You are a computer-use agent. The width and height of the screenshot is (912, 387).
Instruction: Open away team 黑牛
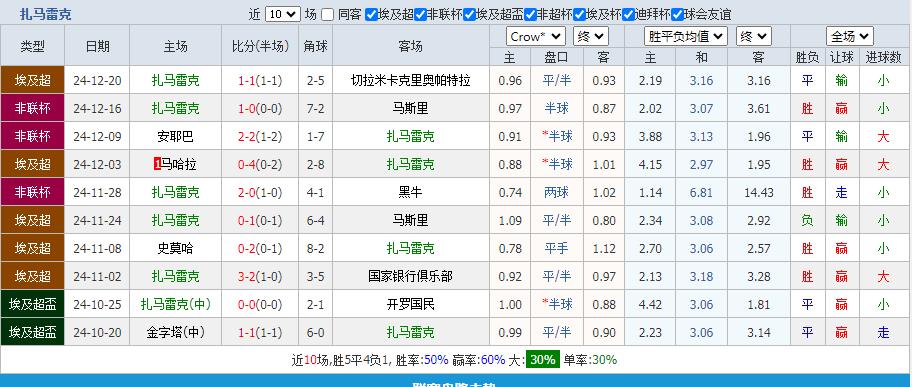tap(411, 192)
